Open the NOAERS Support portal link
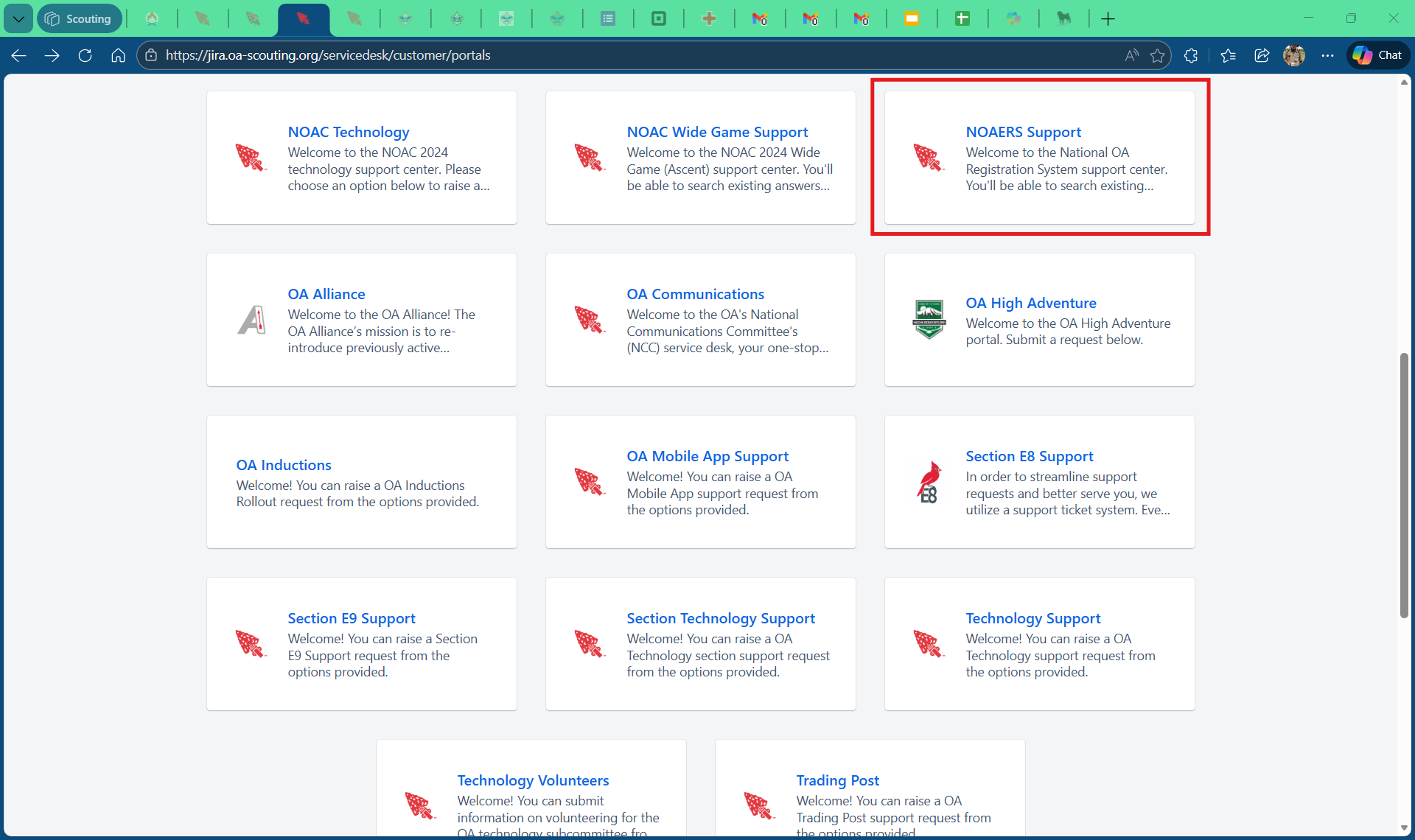The width and height of the screenshot is (1415, 840). coord(1023,132)
